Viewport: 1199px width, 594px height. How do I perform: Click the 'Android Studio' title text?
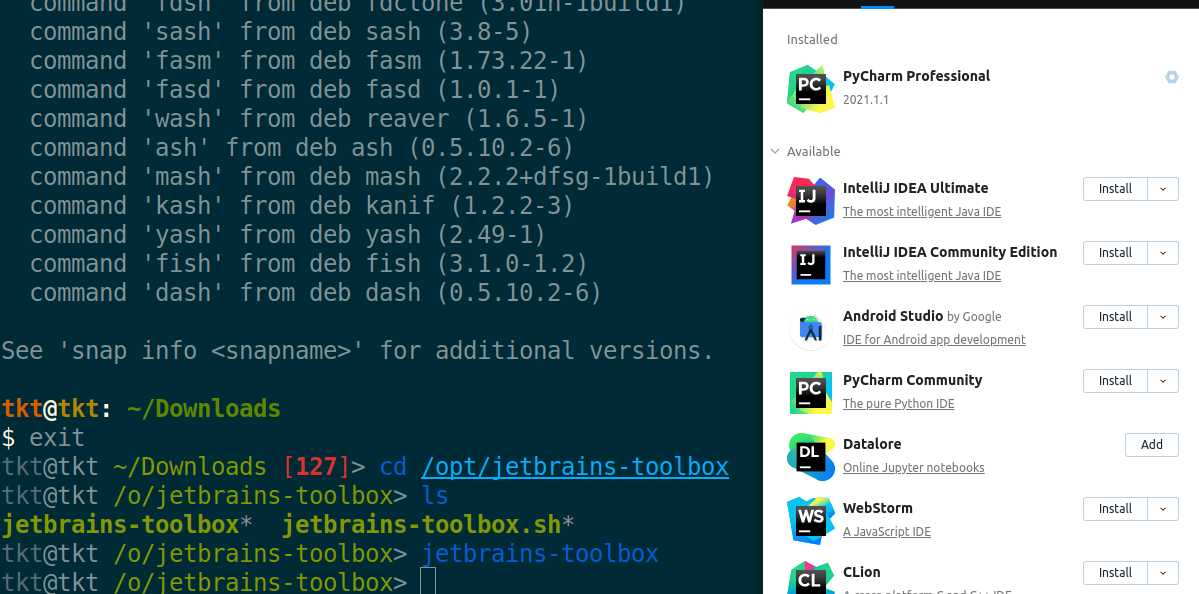click(892, 316)
